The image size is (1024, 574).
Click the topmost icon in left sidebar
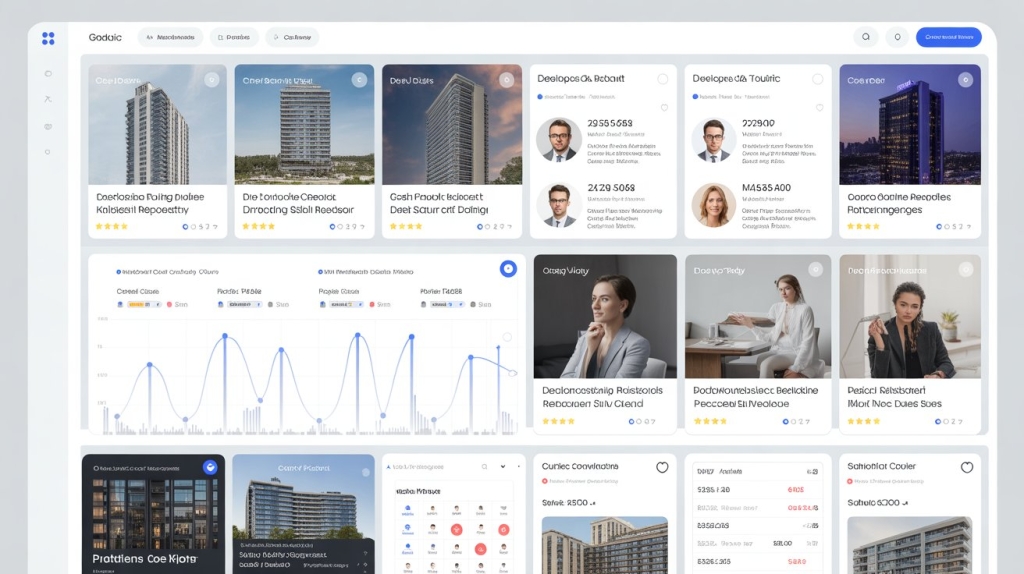coord(48,74)
